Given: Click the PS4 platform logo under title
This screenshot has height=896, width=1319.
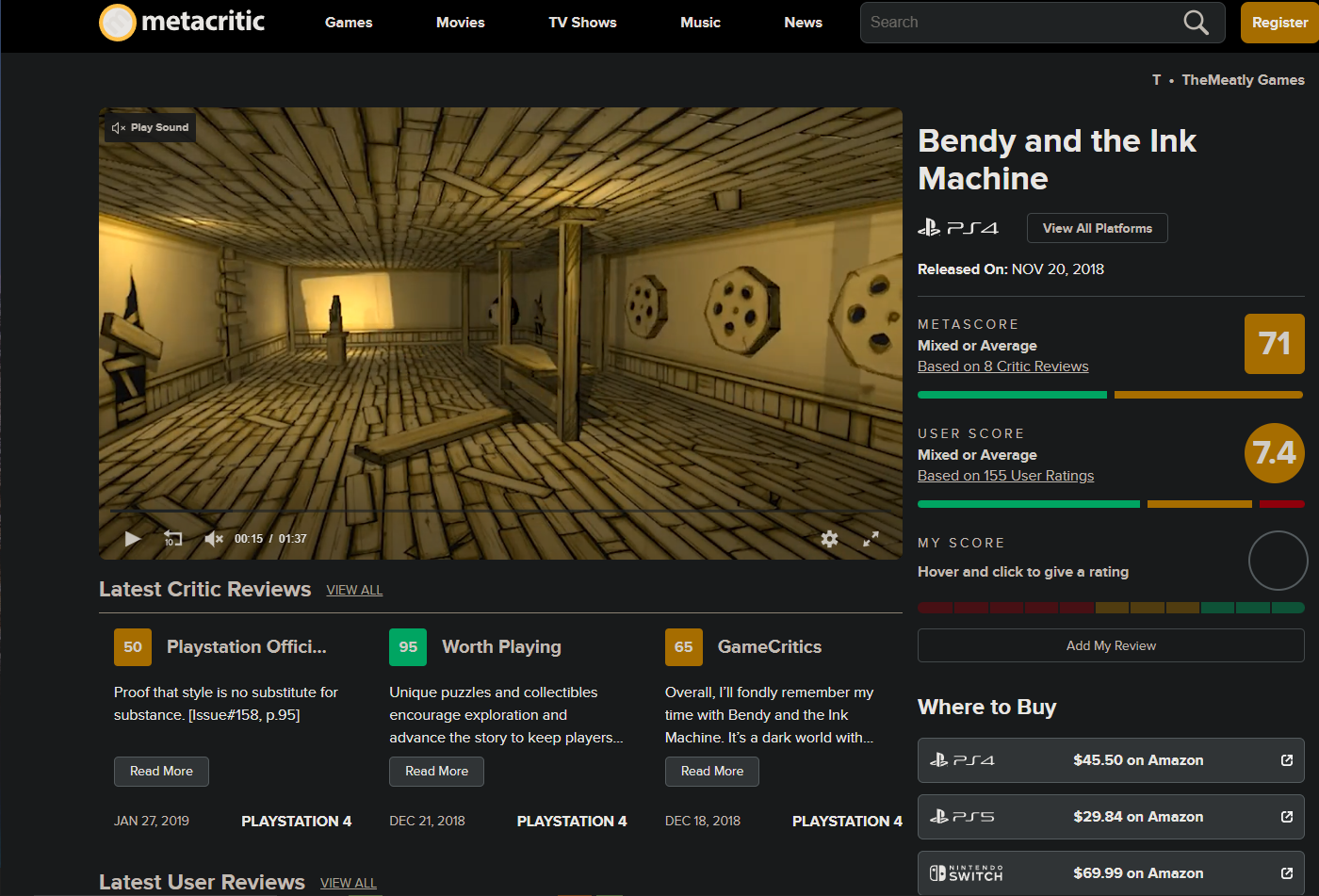Looking at the screenshot, I should [x=958, y=228].
